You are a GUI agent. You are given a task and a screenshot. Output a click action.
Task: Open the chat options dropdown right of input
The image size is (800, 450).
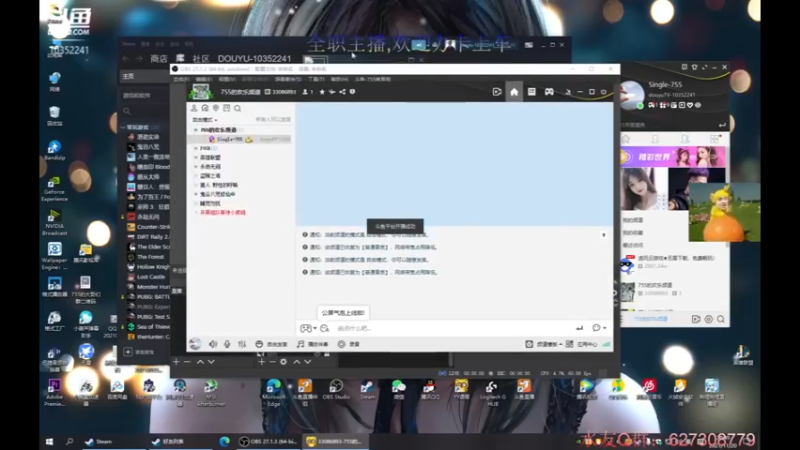(599, 328)
